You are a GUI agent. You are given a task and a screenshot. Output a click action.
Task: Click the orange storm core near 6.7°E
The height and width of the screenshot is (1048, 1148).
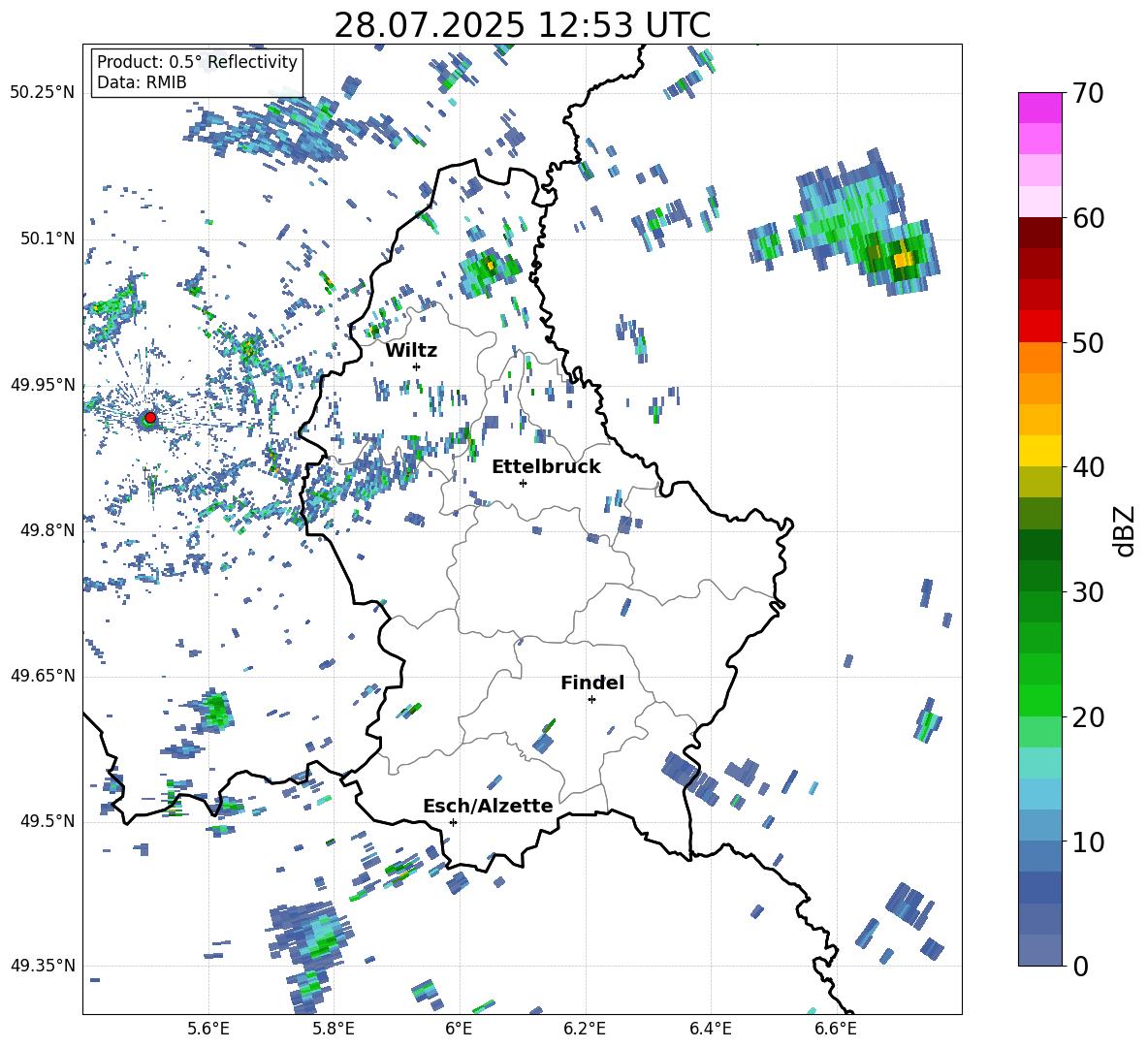[x=905, y=258]
